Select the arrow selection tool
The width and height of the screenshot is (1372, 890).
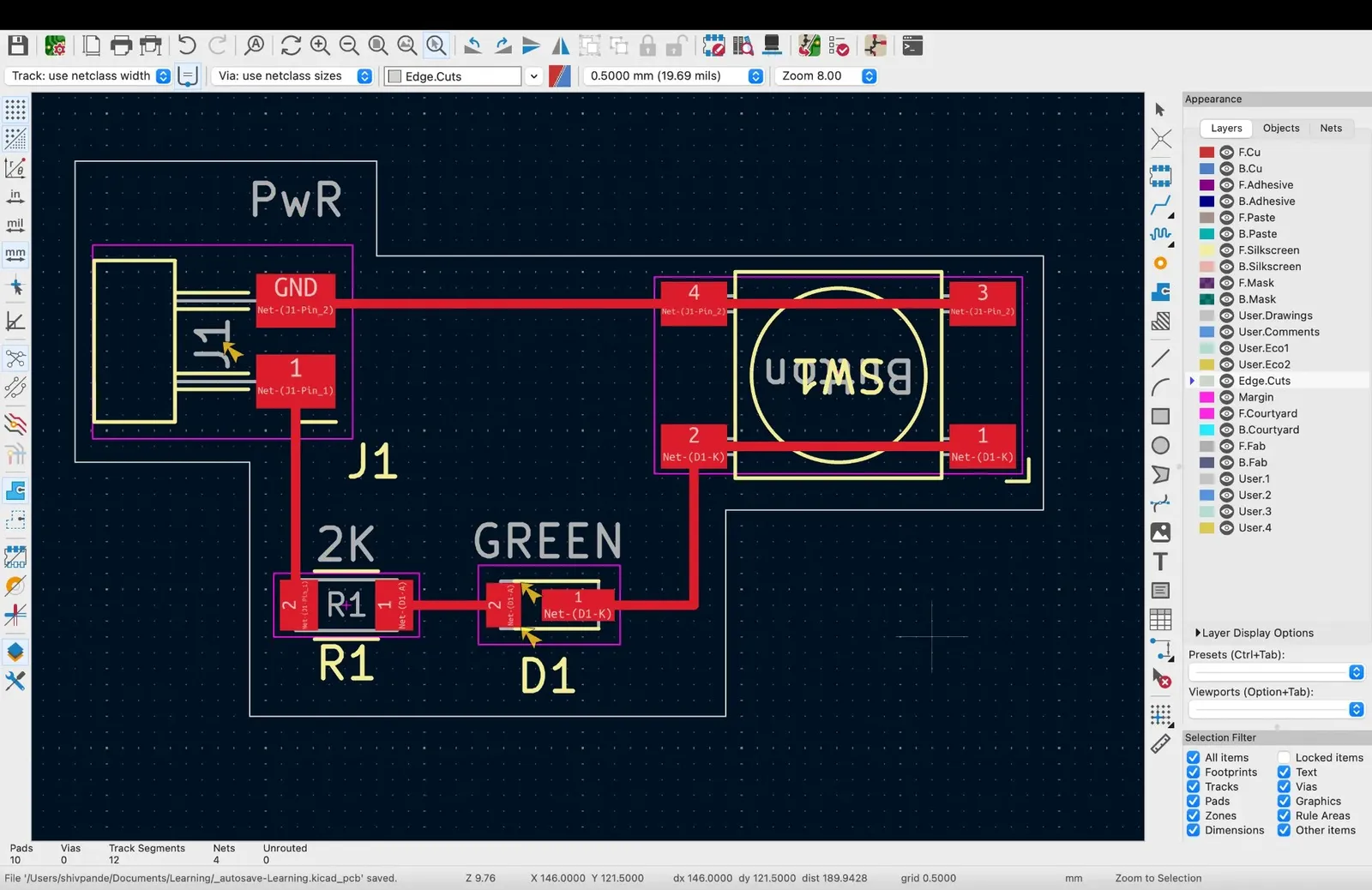point(1160,110)
